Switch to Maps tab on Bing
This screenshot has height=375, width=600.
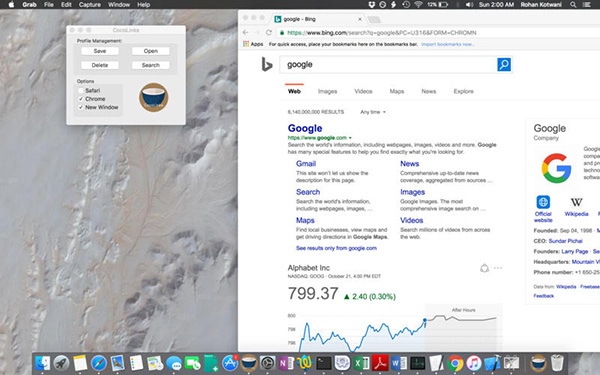pos(397,91)
